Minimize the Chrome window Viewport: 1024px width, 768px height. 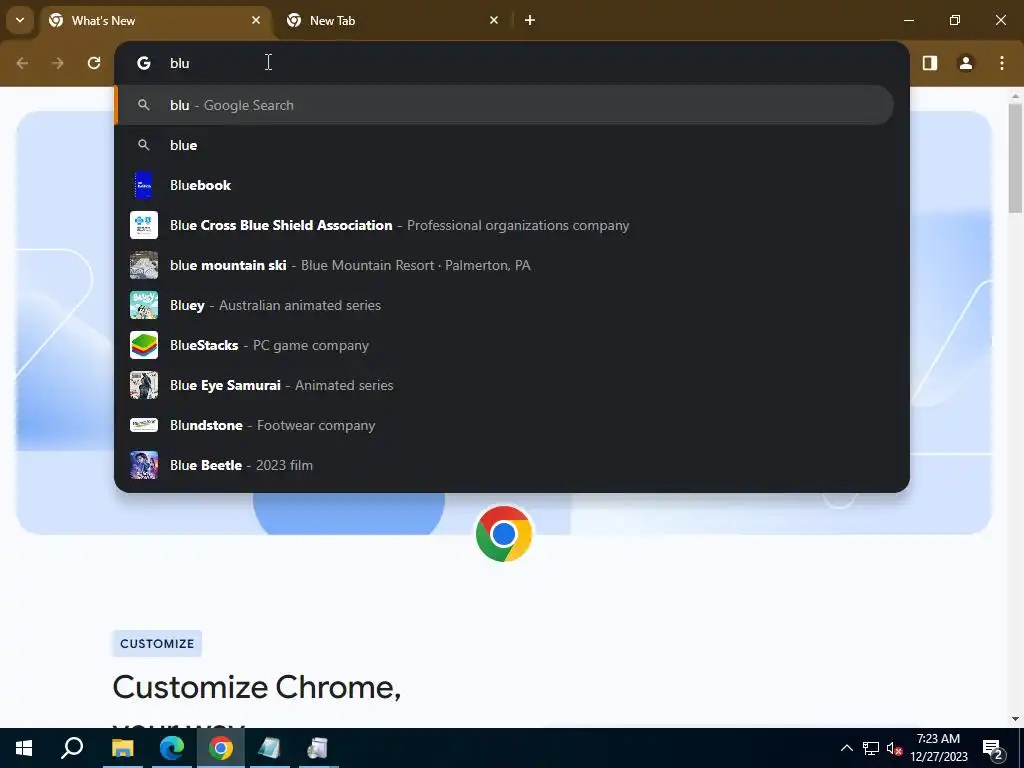click(909, 20)
